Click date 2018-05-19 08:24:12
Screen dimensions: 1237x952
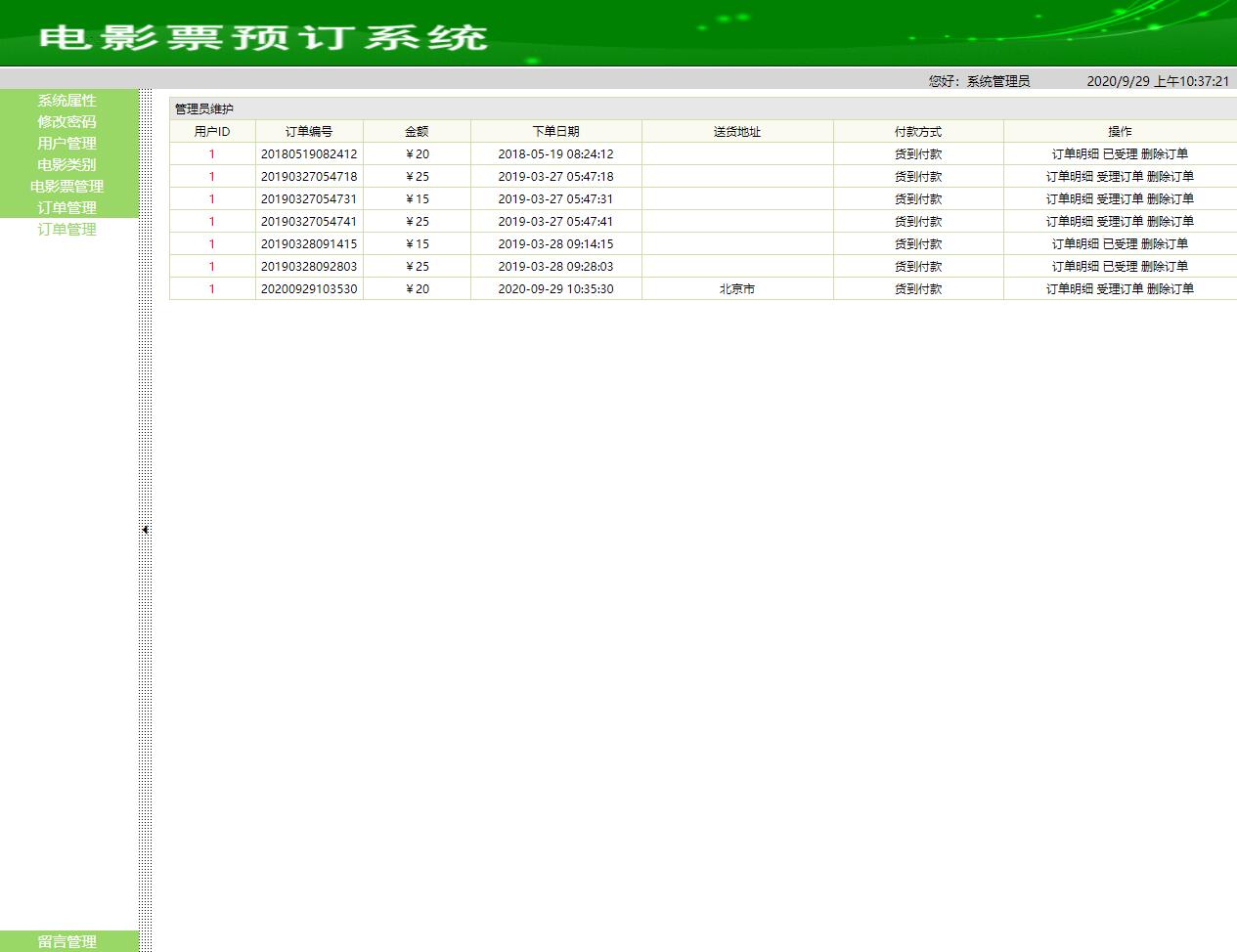(555, 154)
